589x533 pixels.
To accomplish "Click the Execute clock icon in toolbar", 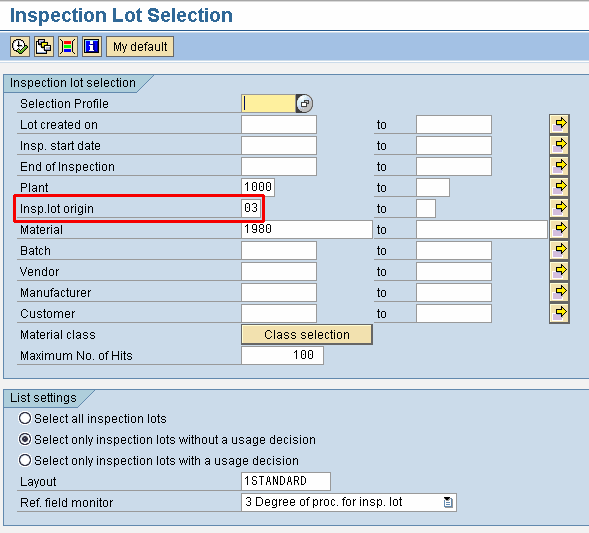I will tap(20, 47).
